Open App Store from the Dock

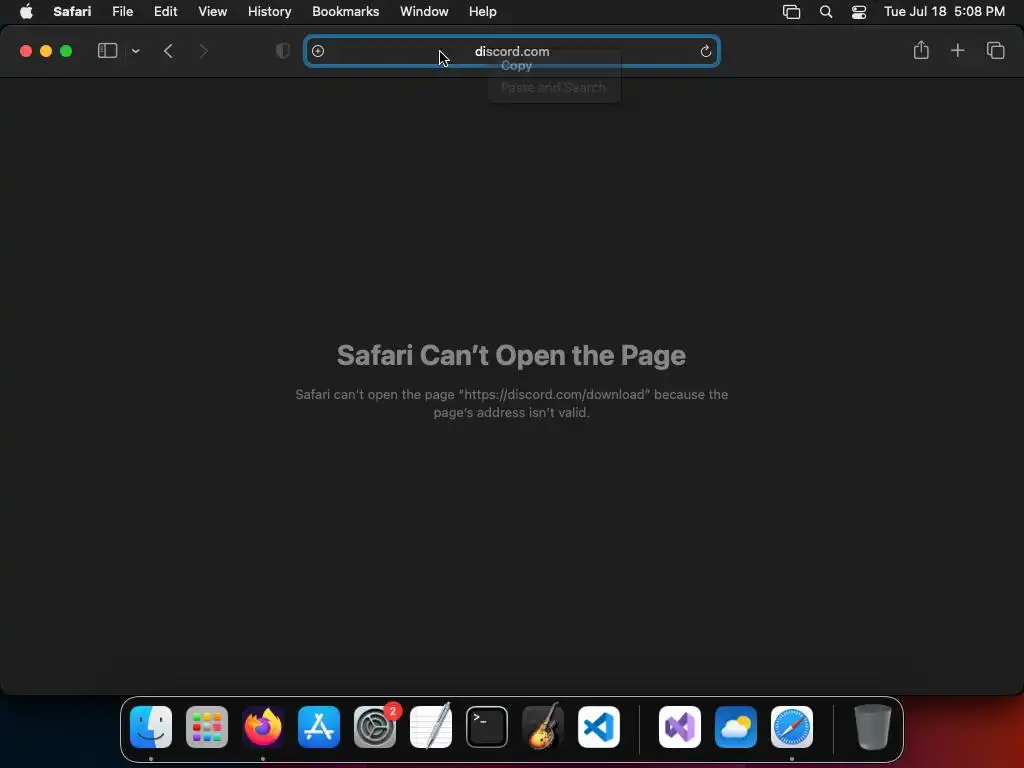pos(319,727)
